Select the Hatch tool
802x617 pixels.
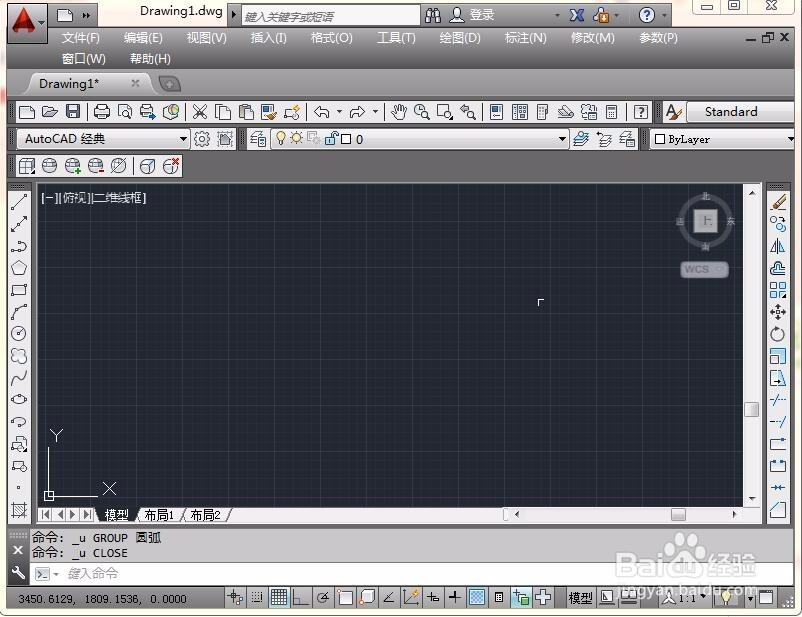tap(19, 510)
